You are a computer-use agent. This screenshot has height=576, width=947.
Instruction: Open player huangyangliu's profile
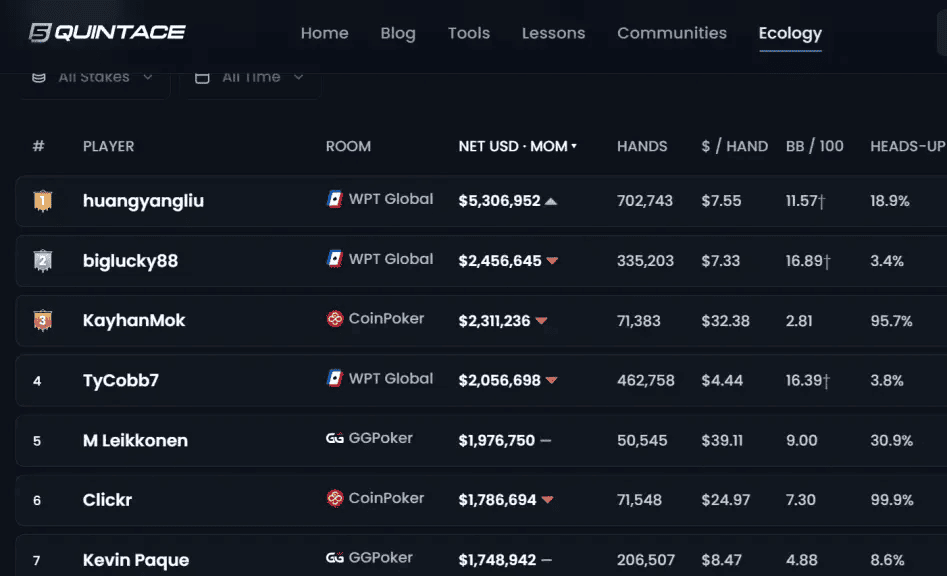pyautogui.click(x=143, y=201)
